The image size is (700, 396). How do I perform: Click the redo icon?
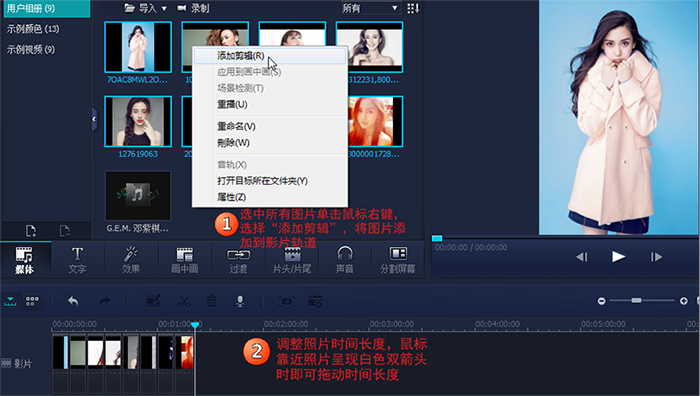104,302
